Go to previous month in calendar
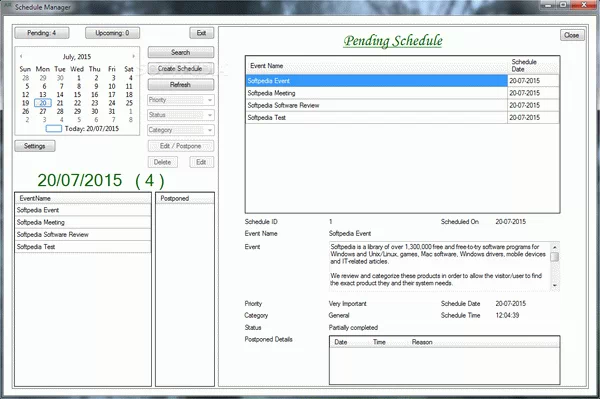The height and width of the screenshot is (399, 600). (21, 56)
